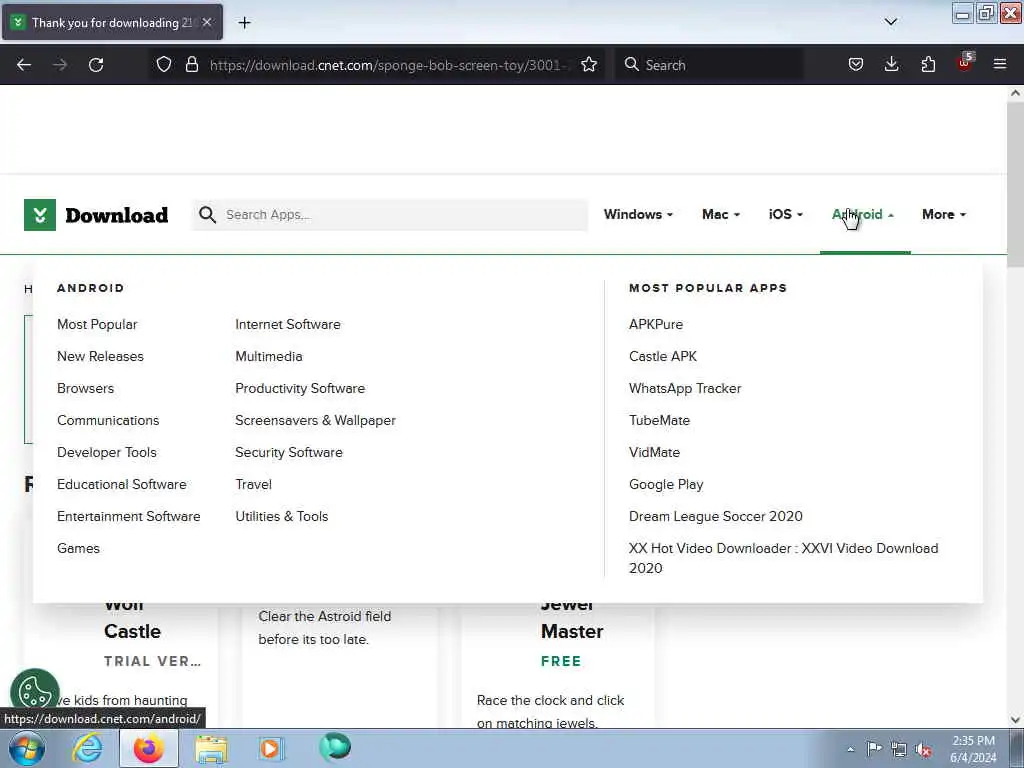Expand the Windows dropdown menu
Viewport: 1024px width, 768px height.
tap(638, 215)
